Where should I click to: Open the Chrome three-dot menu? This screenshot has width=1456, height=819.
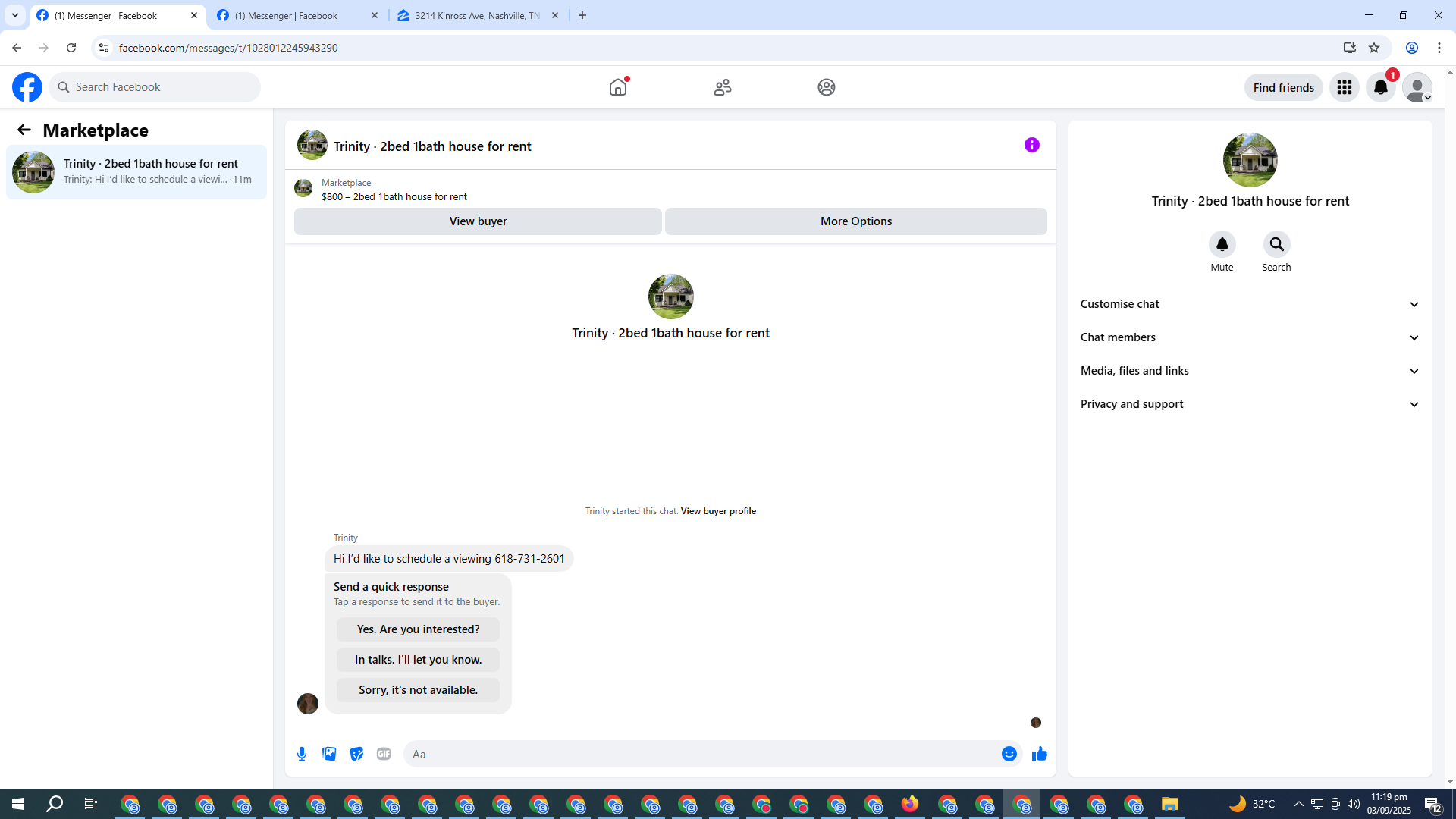tap(1439, 48)
